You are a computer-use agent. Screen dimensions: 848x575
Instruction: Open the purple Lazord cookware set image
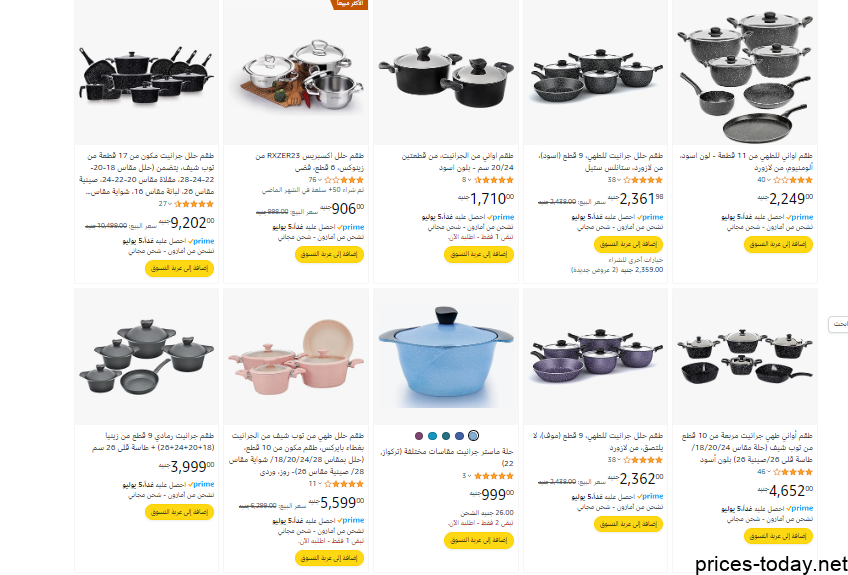coord(597,356)
